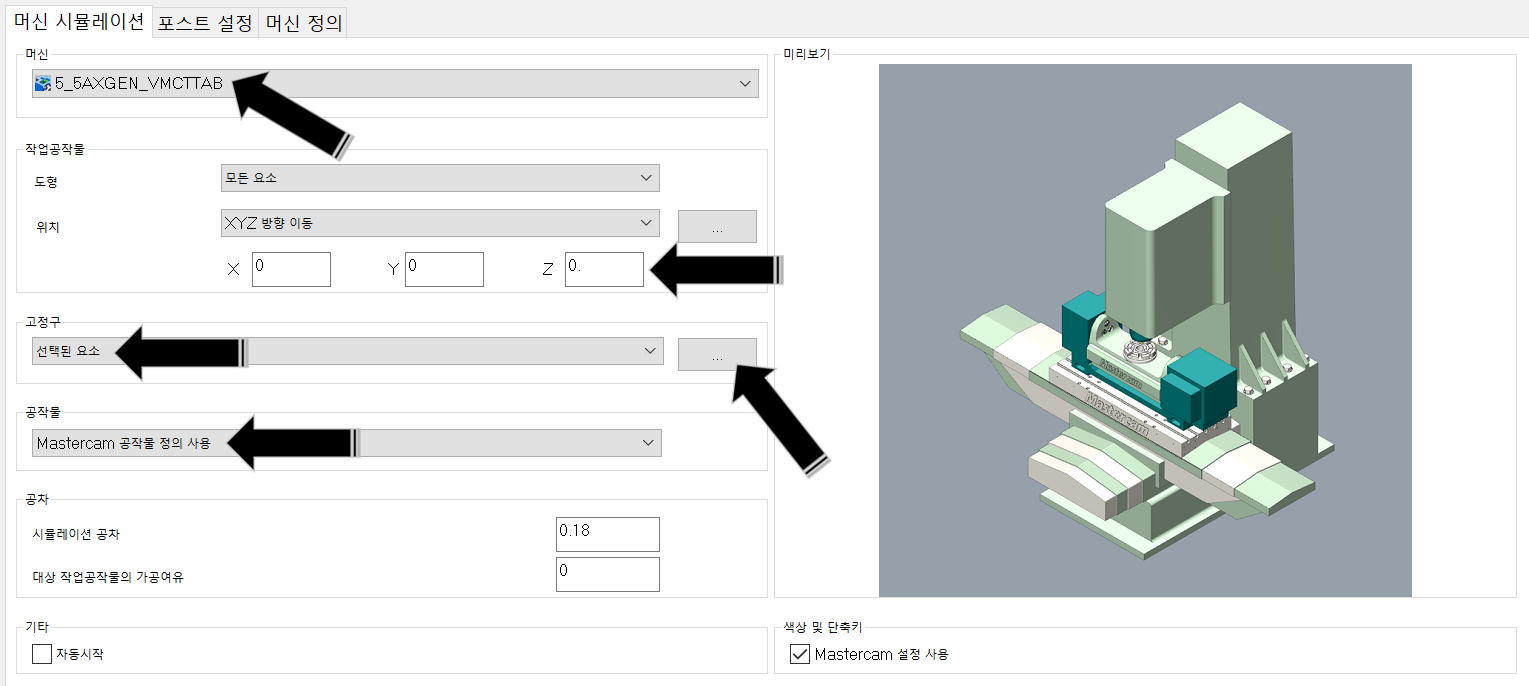Open the 머신 정의 tab
Viewport: 1529px width, 686px height.
[302, 23]
